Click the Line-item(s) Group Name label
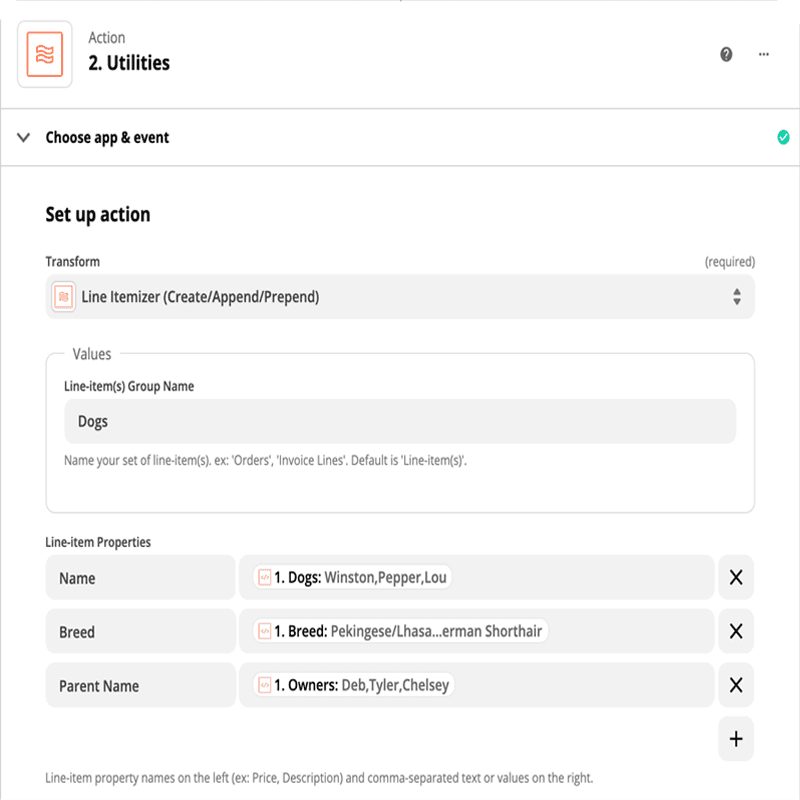This screenshot has height=800, width=800. (x=129, y=386)
